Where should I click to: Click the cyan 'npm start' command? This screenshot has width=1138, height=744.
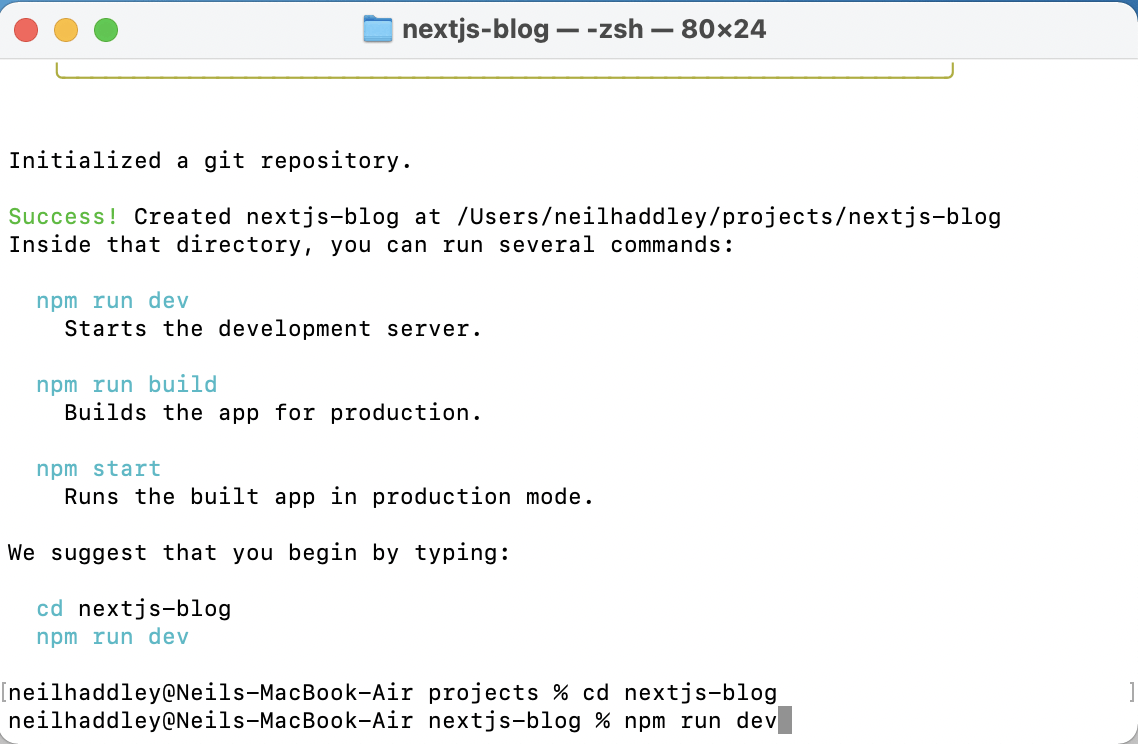tap(98, 468)
